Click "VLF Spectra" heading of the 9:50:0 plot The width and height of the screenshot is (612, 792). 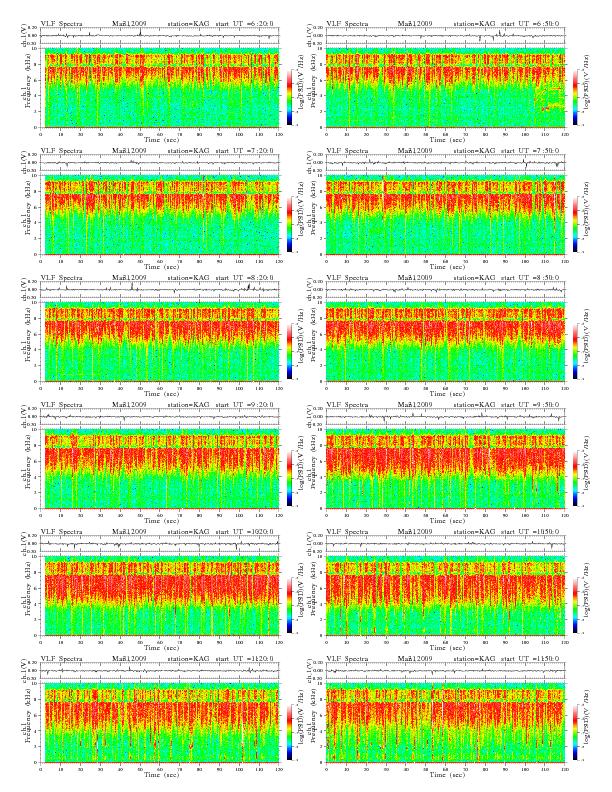347,405
